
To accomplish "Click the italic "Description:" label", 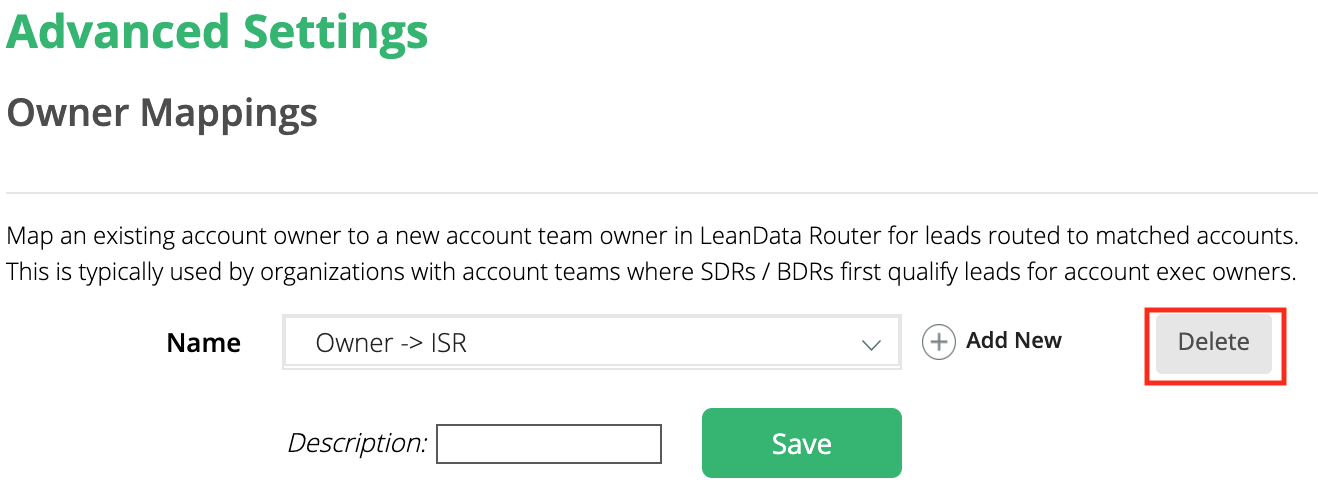I will coord(358,443).
